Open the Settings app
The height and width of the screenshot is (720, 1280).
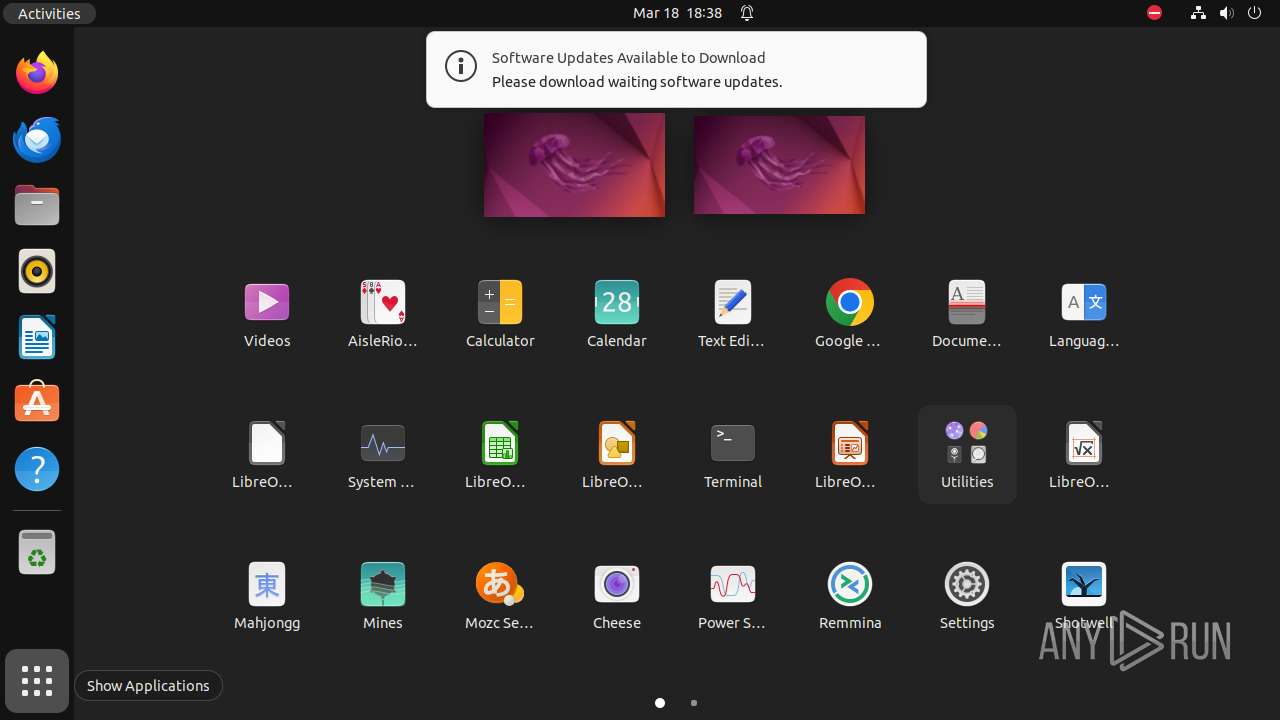tap(967, 595)
